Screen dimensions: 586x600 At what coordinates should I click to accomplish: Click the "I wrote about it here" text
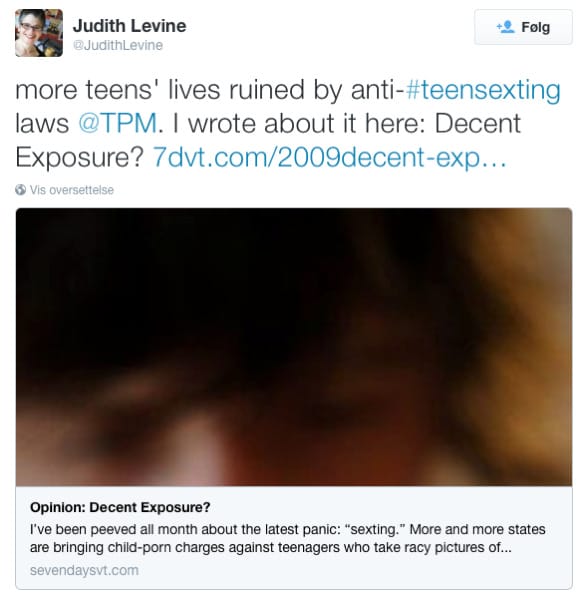[x=299, y=123]
